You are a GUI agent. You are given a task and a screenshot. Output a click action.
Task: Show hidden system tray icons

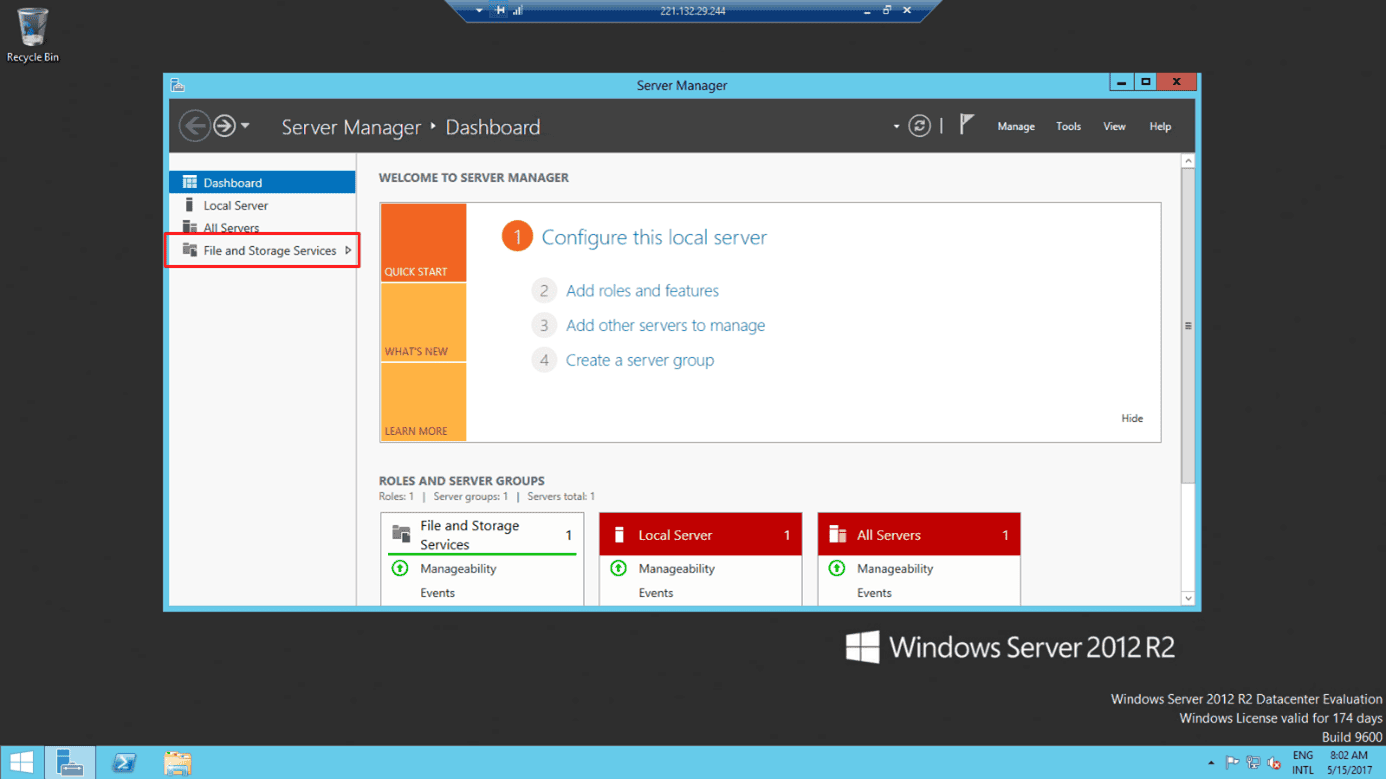1211,763
